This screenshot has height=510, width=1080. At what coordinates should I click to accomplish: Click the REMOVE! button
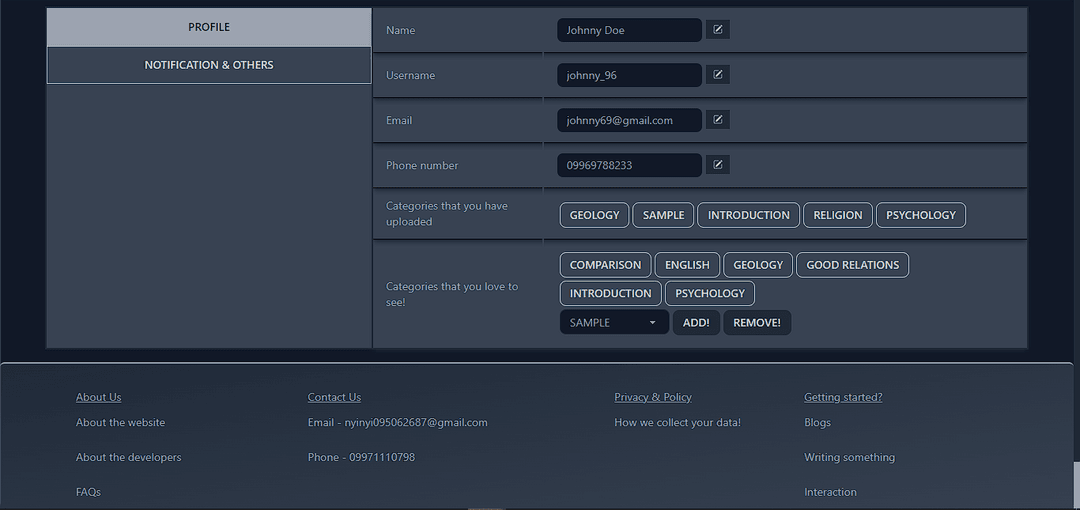click(757, 323)
